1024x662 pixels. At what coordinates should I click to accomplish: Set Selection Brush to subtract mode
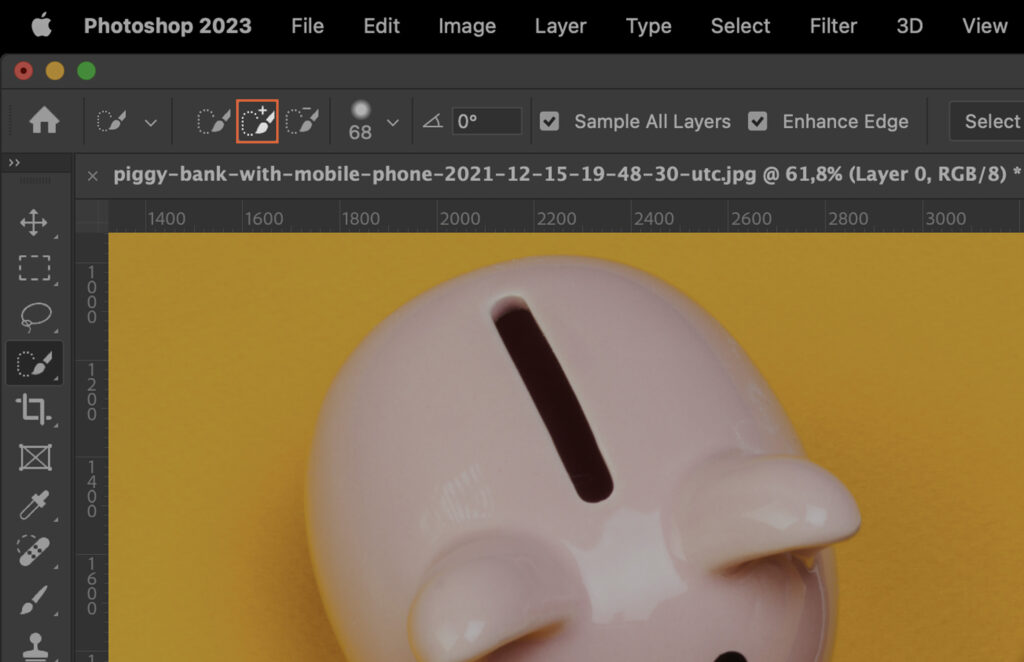(303, 121)
